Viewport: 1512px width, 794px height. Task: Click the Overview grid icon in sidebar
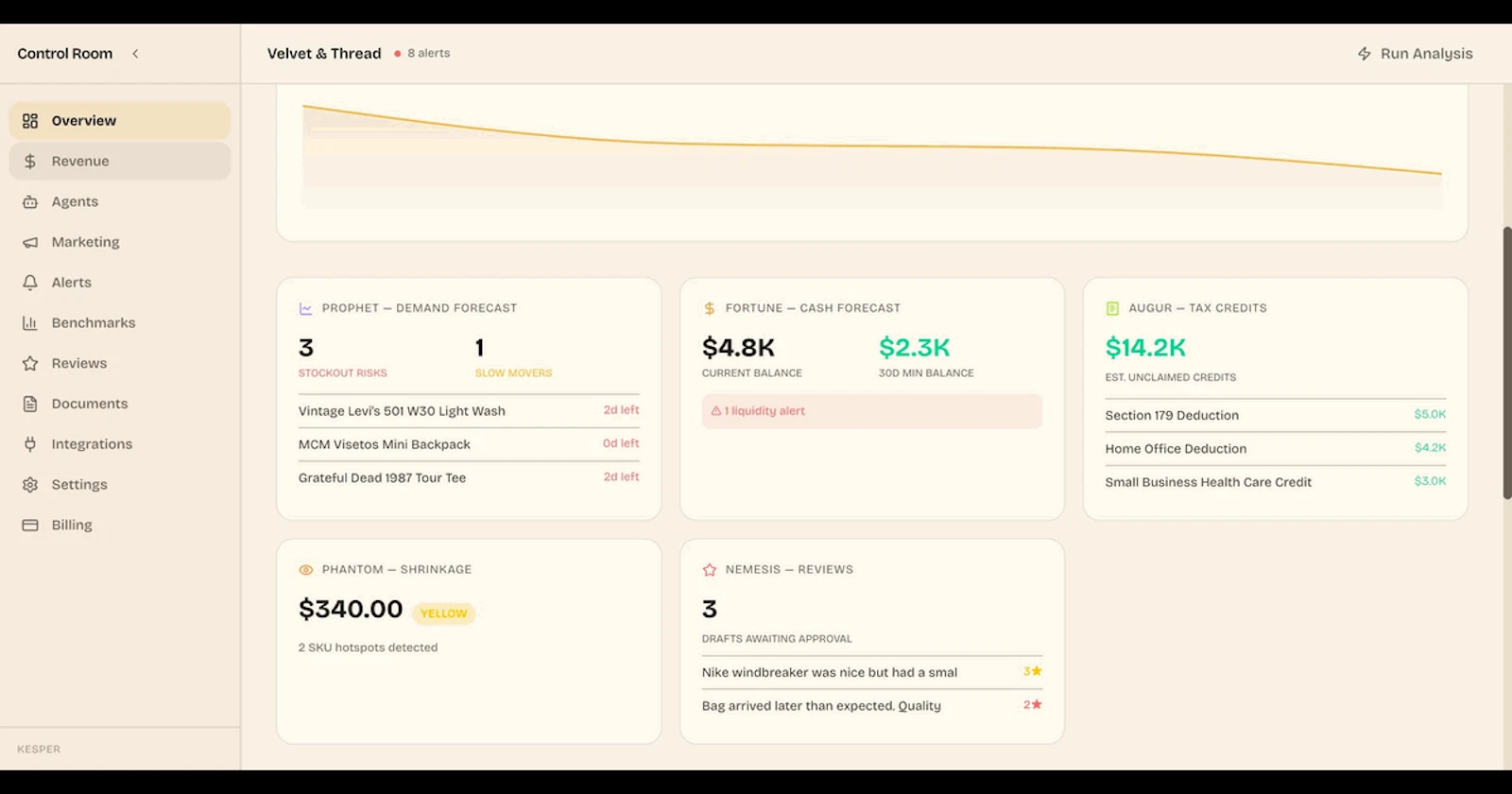[30, 121]
